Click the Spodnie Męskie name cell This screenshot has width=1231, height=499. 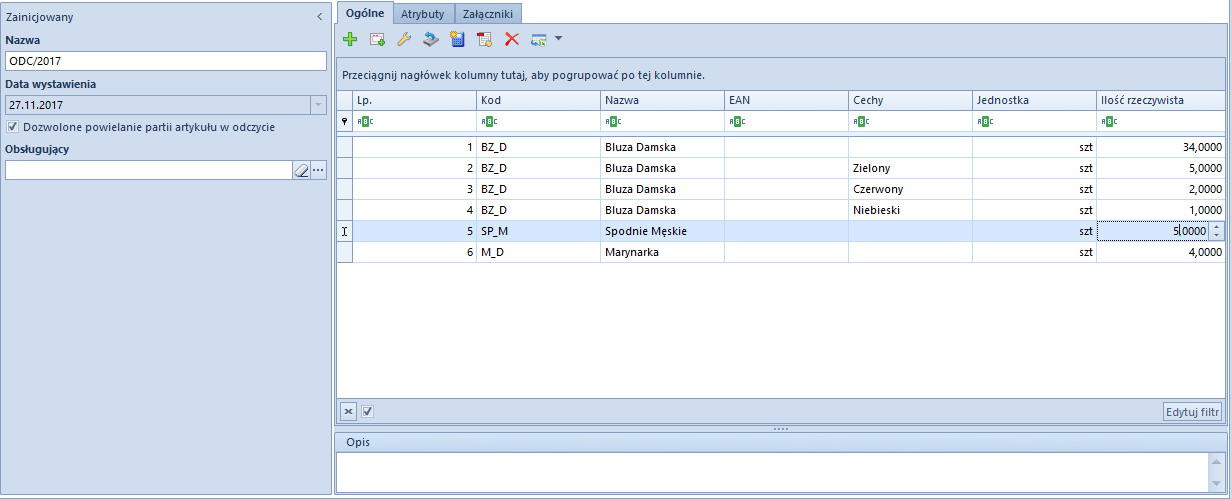pyautogui.click(x=662, y=231)
